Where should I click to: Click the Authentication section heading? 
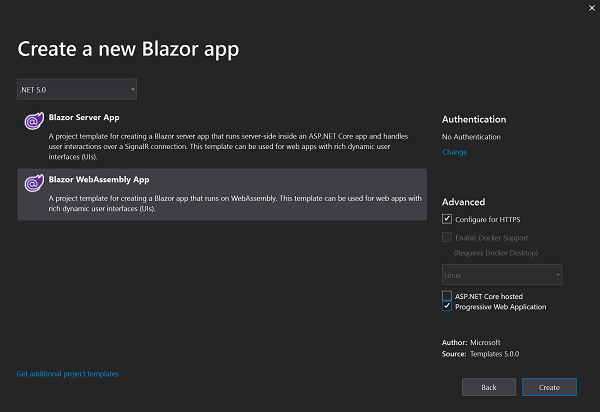tap(474, 119)
